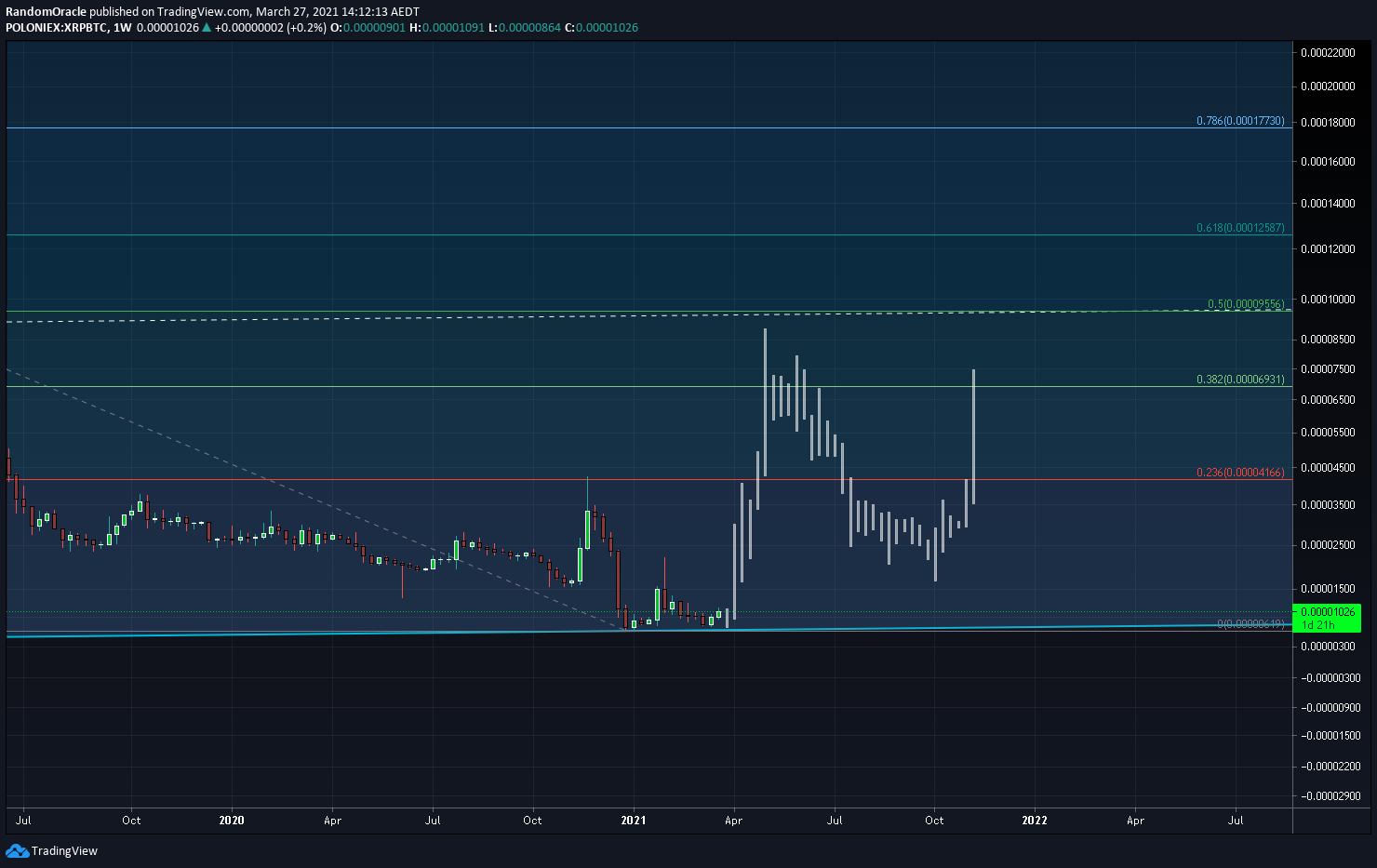Click the low price value 0.00000864

point(529,27)
